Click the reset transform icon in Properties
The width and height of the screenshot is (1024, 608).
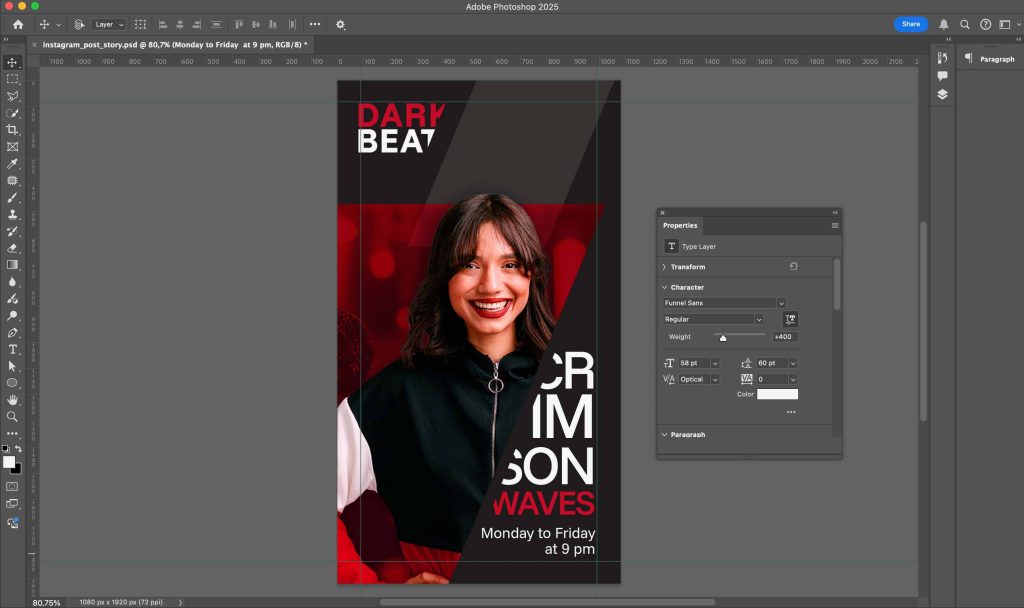(x=793, y=267)
